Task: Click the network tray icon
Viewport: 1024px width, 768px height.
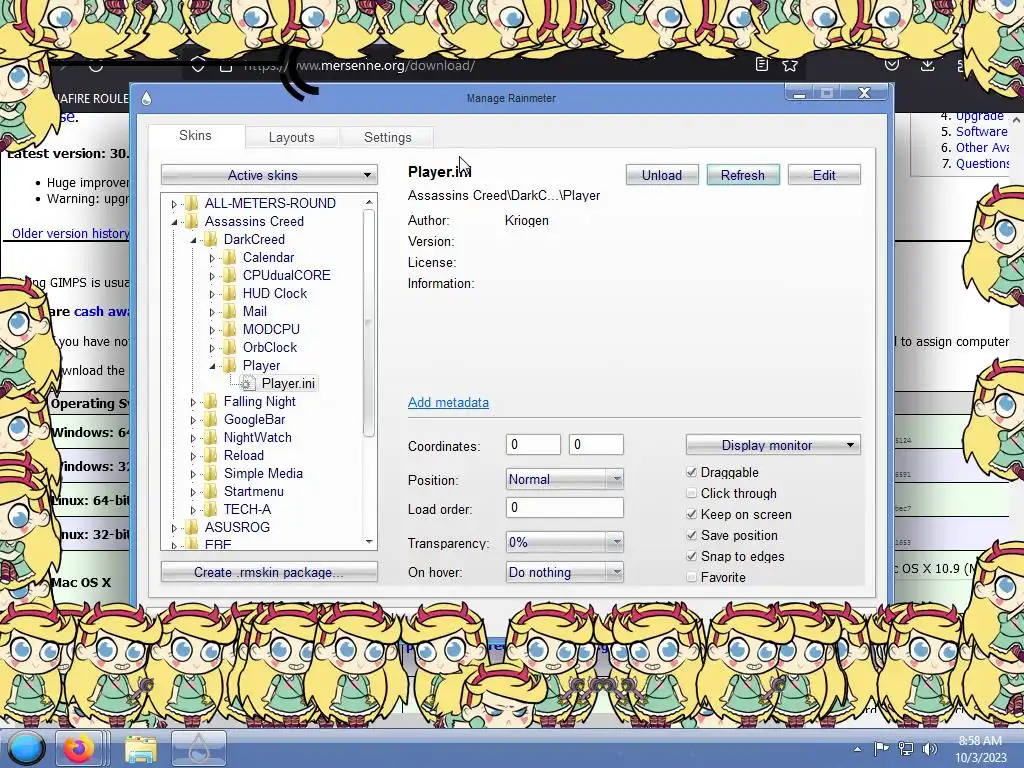Action: click(906, 749)
